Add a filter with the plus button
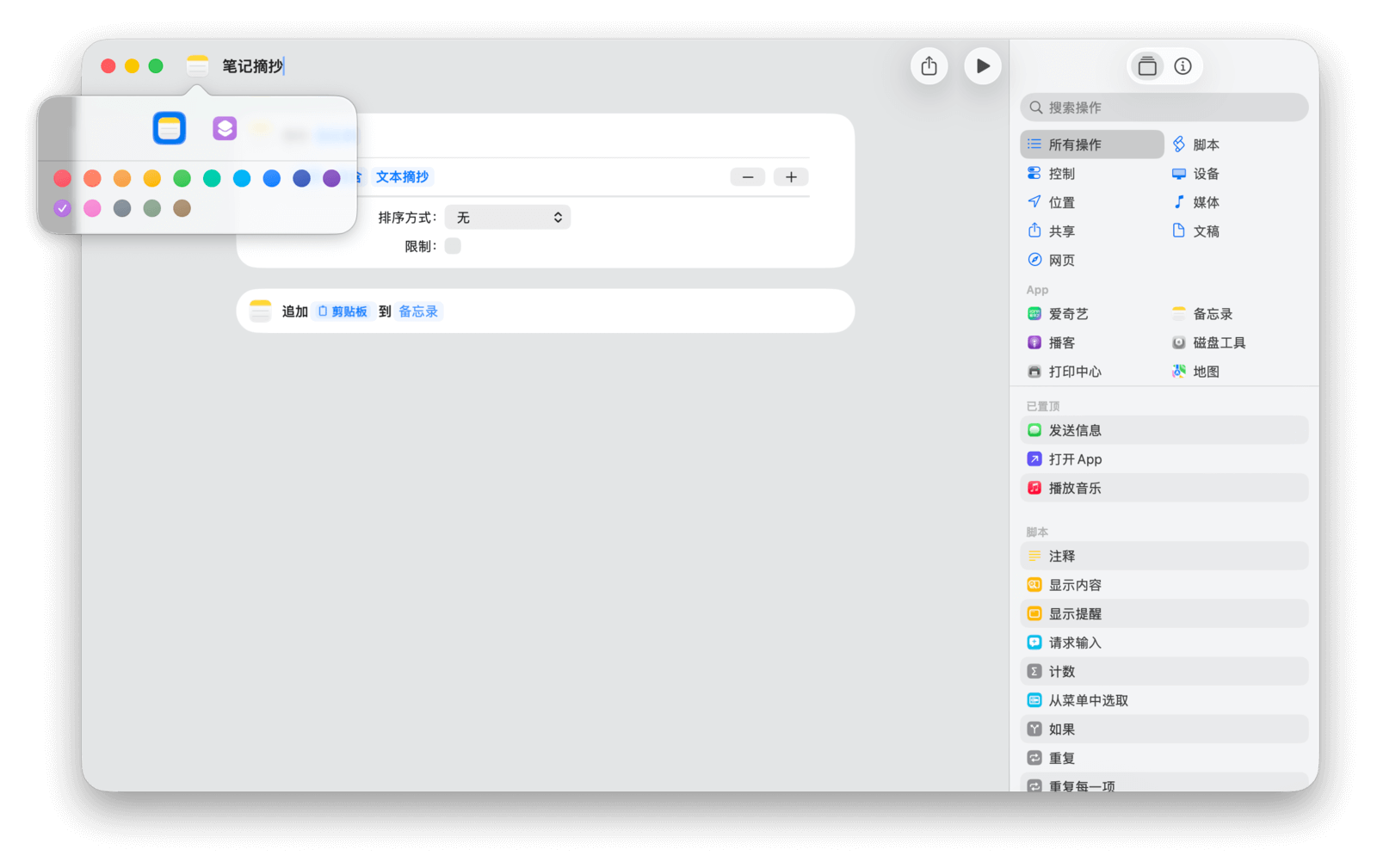 pyautogui.click(x=791, y=177)
